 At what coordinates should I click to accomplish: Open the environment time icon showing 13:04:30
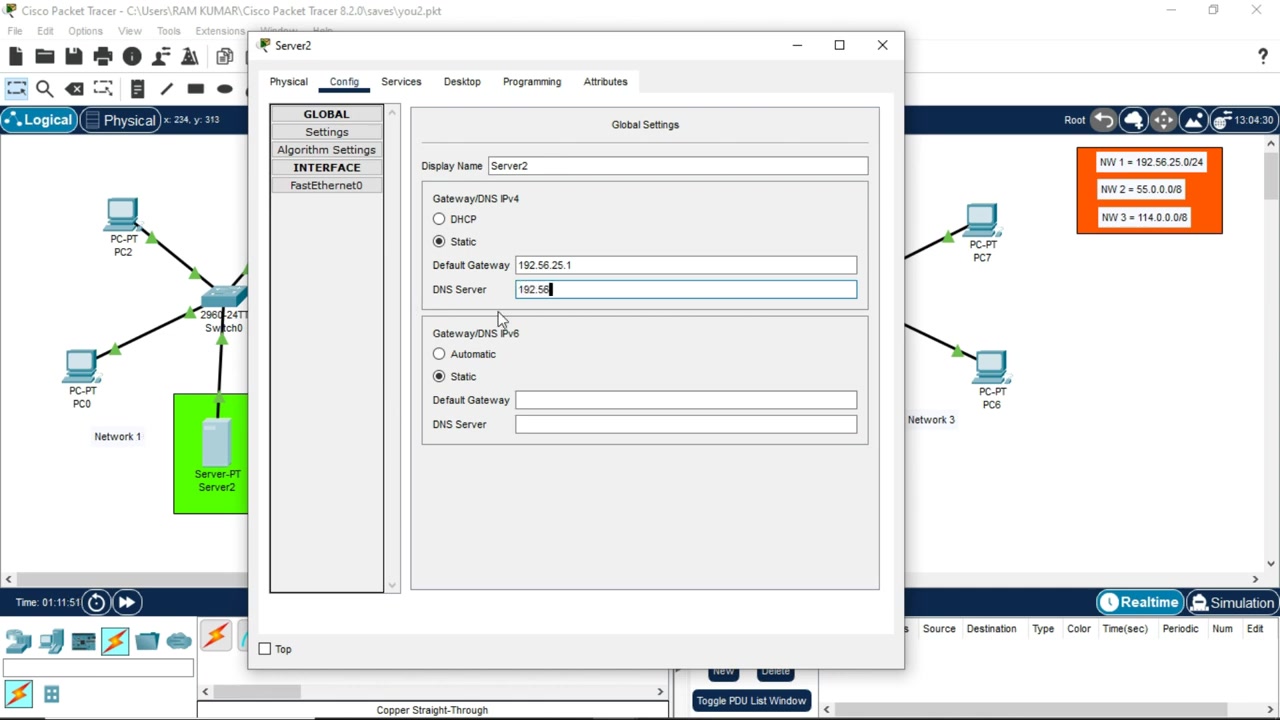[1243, 120]
